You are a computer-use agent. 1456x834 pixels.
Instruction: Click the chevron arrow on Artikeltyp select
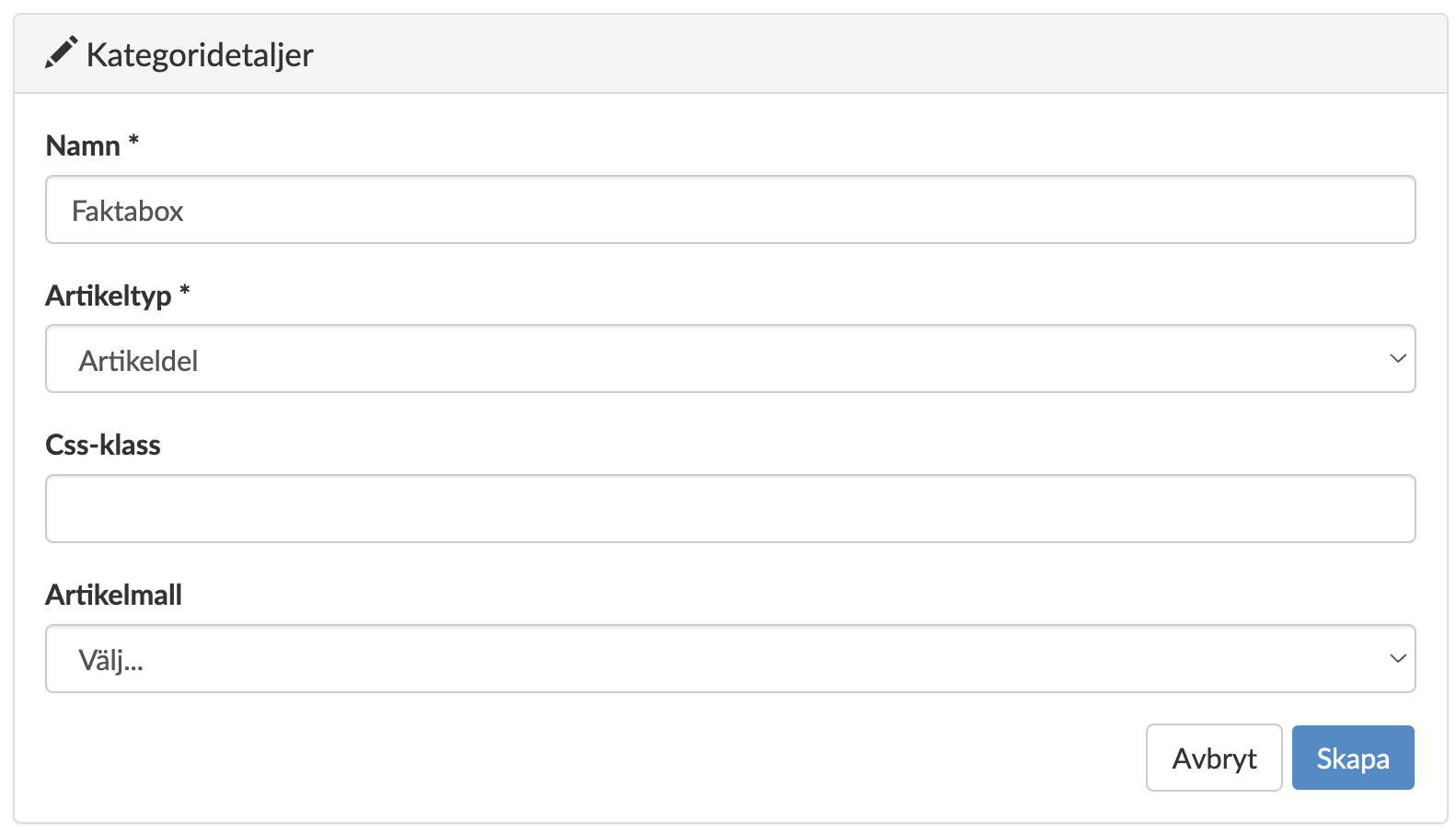coord(1397,359)
